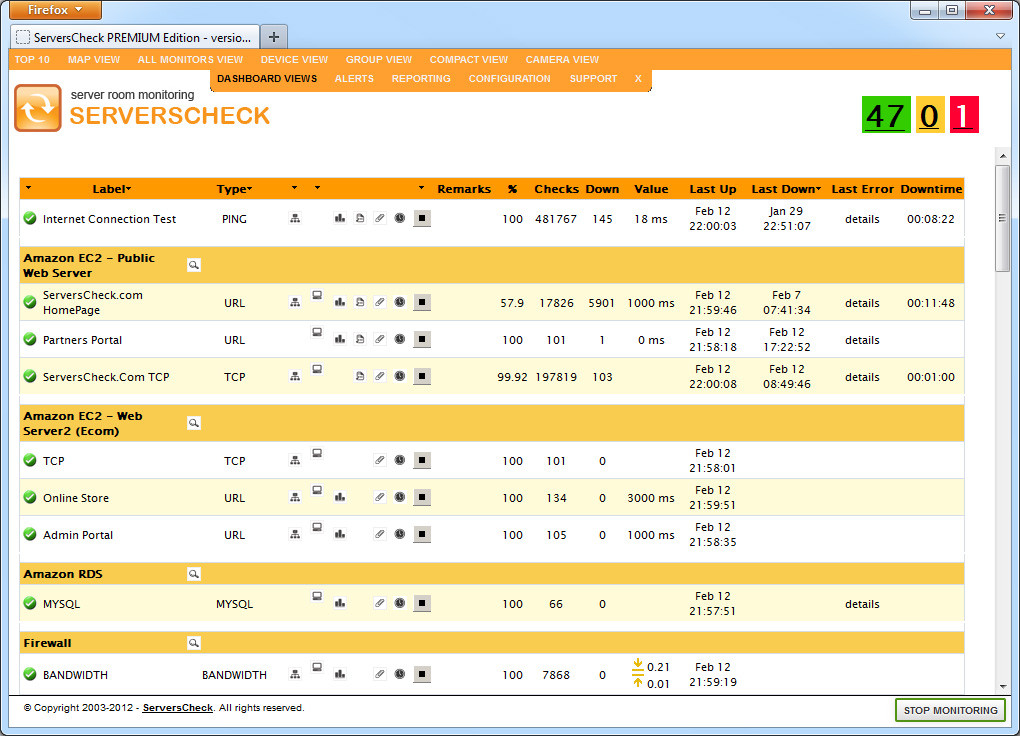1020x736 pixels.
Task: Click the yellow 0 status counter
Action: click(930, 115)
